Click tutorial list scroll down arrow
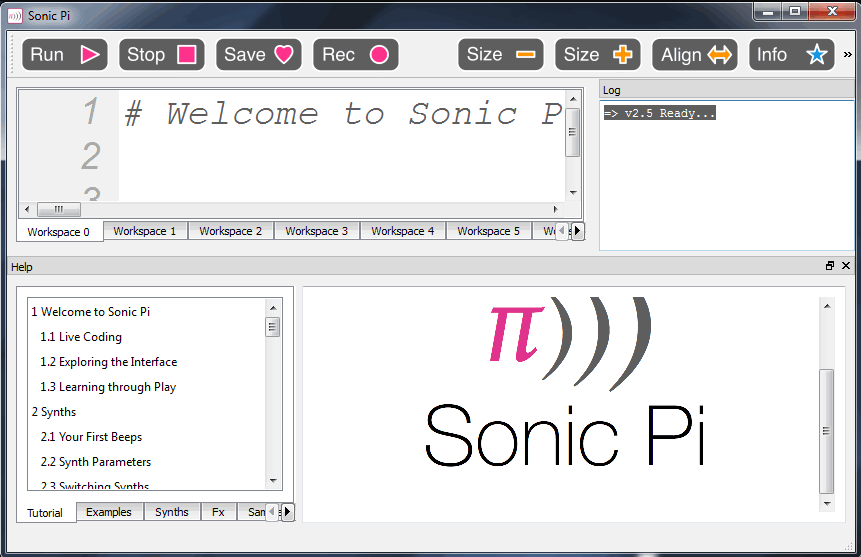This screenshot has width=861, height=557. [273, 481]
